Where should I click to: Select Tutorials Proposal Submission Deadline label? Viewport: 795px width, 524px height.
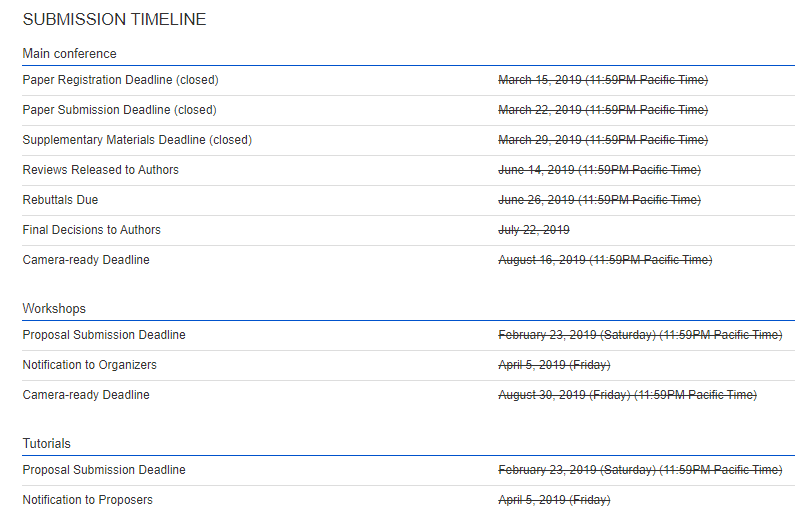104,470
